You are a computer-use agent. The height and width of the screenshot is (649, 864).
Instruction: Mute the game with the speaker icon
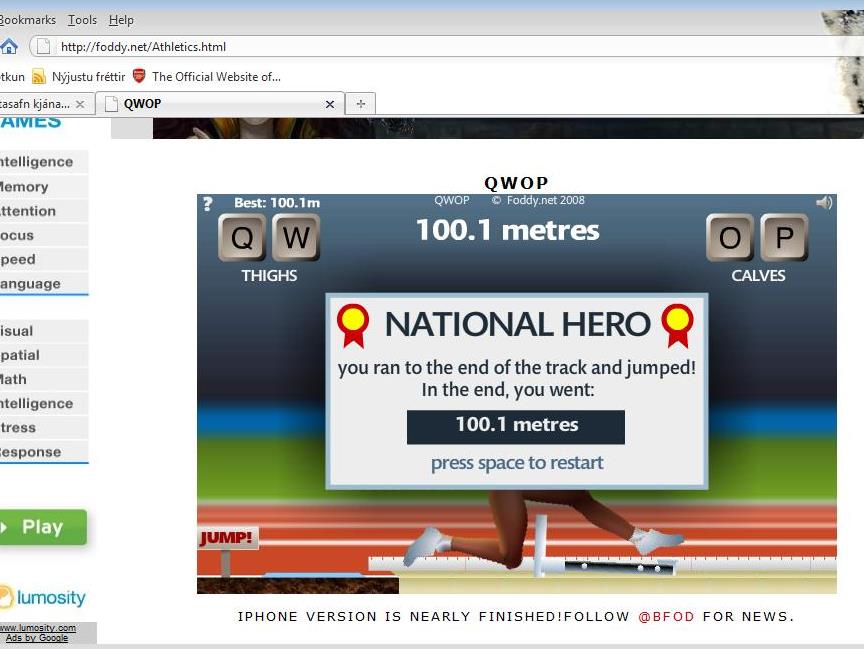824,203
